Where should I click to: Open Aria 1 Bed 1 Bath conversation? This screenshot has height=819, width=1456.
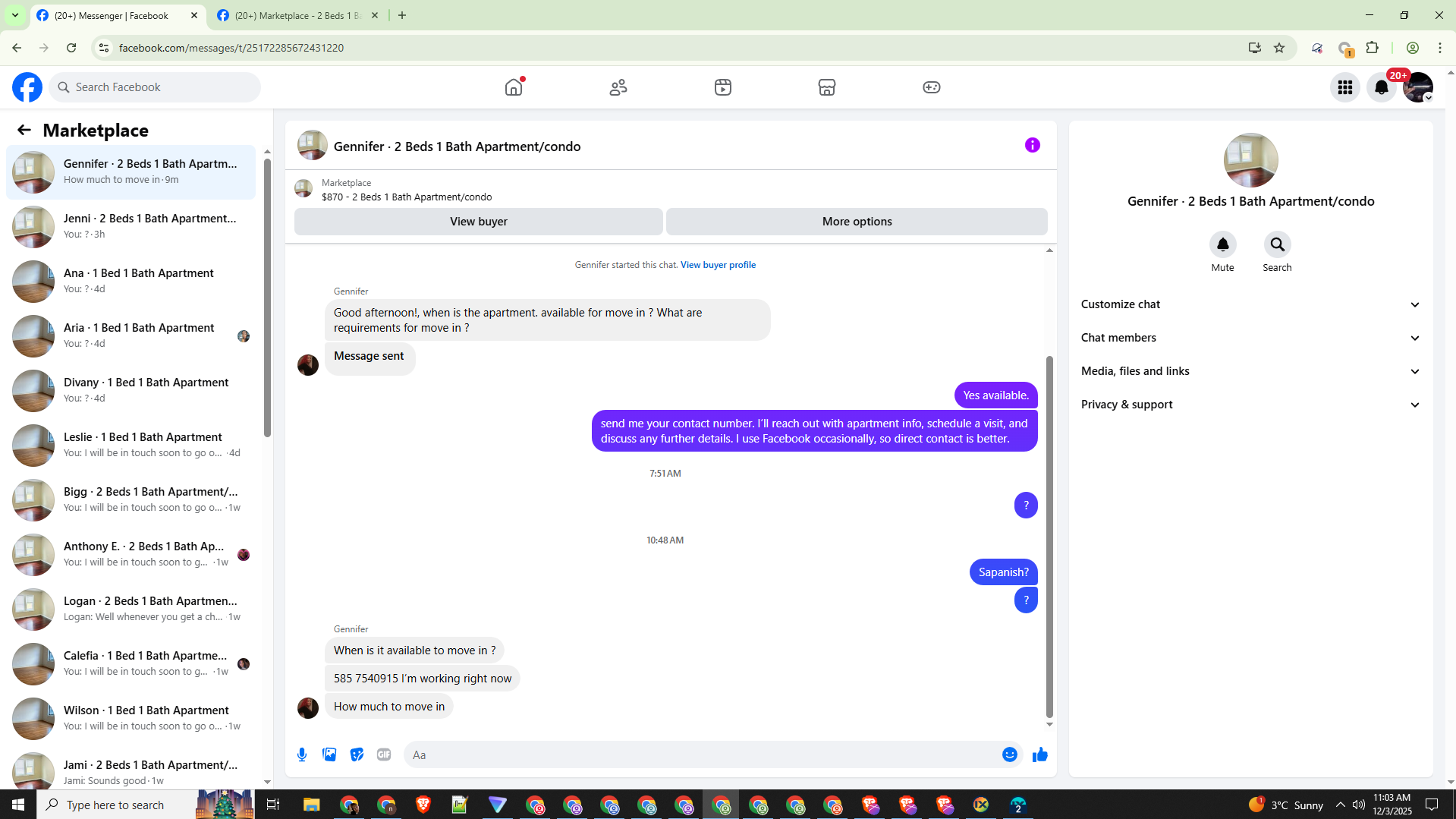click(131, 335)
